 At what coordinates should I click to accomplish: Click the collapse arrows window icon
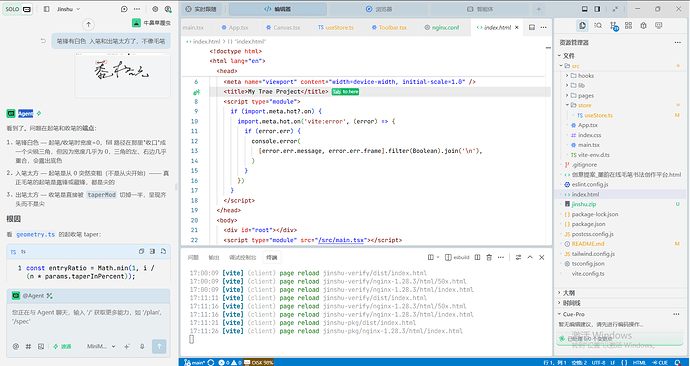tap(615, 9)
